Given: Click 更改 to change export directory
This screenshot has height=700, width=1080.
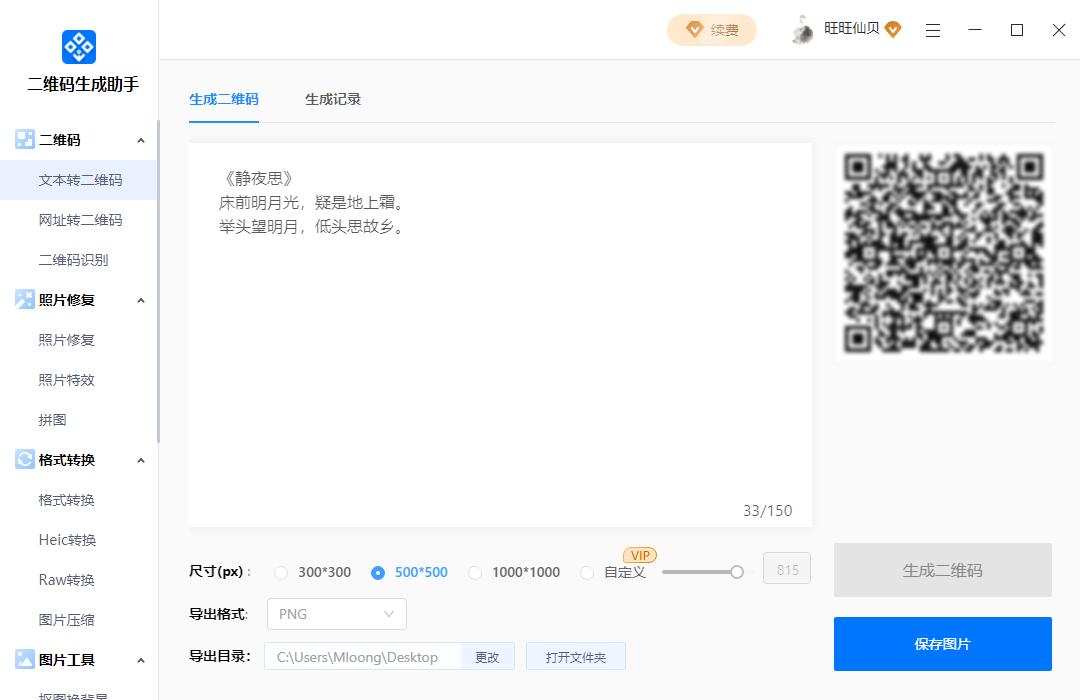Looking at the screenshot, I should click(487, 657).
